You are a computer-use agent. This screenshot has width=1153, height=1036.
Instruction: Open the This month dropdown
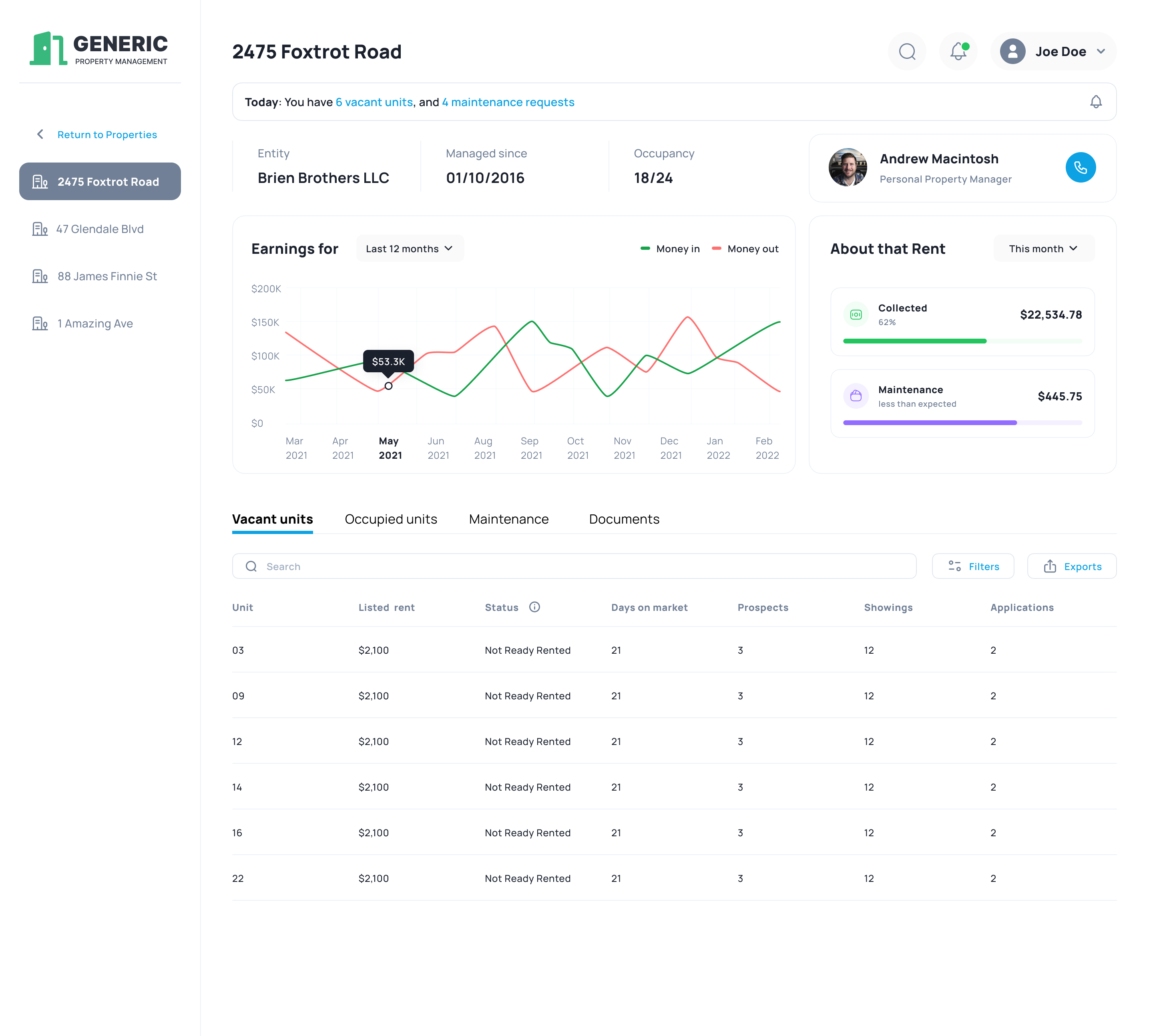[1043, 249]
